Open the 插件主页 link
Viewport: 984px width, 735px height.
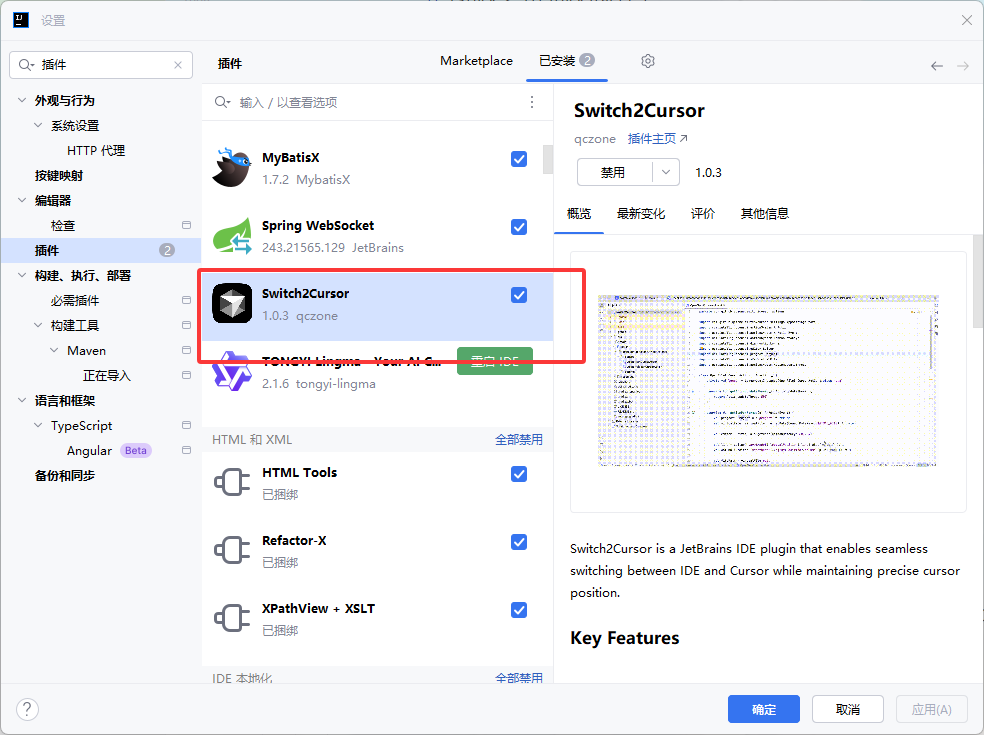[657, 139]
